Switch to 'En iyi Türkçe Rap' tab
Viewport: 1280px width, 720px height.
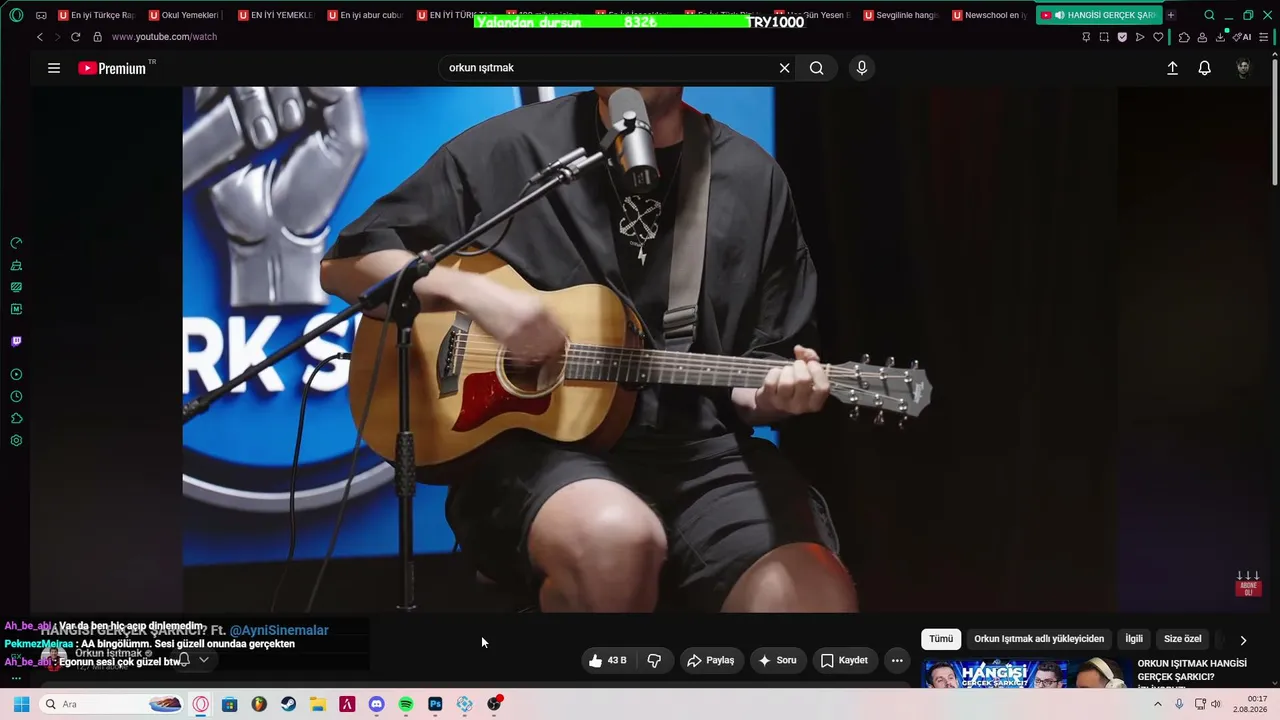(x=96, y=15)
